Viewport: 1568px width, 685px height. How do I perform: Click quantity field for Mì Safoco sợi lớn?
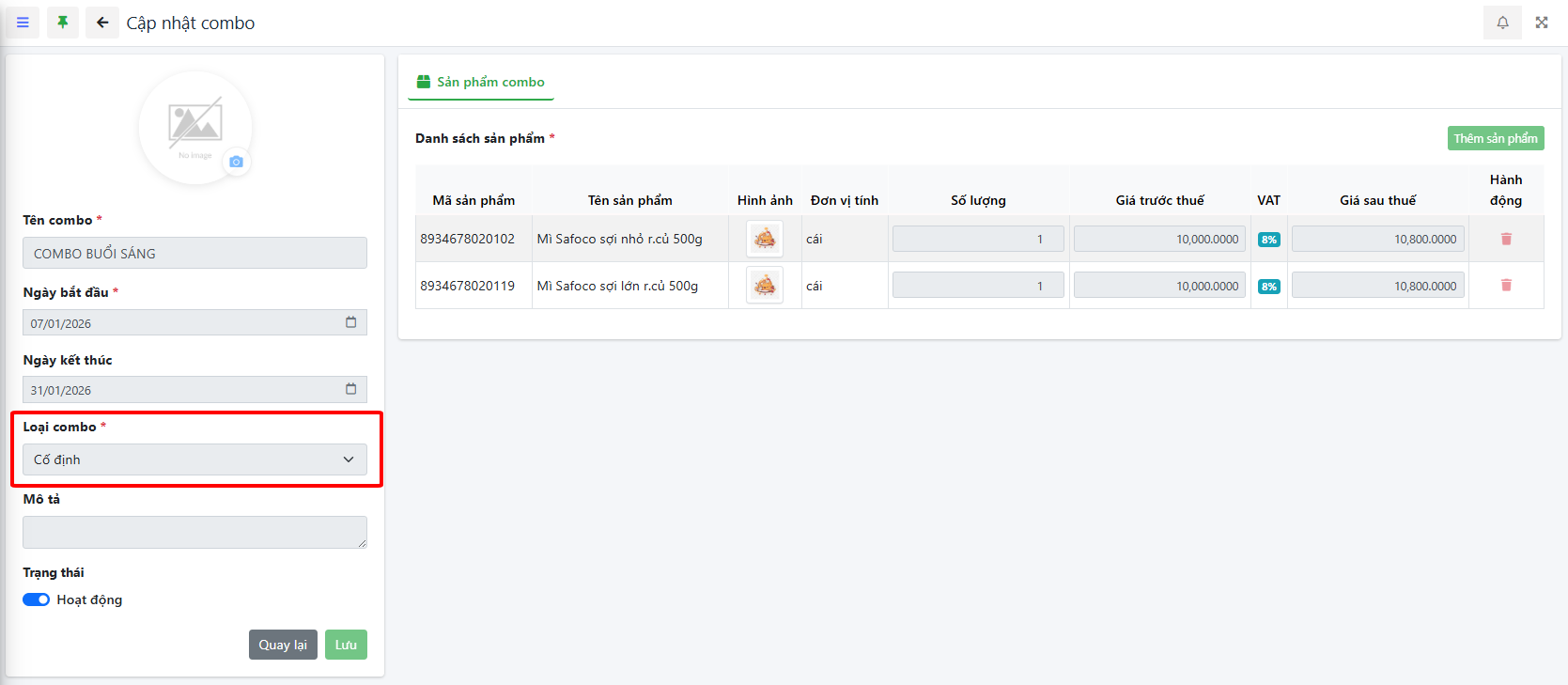click(x=978, y=286)
